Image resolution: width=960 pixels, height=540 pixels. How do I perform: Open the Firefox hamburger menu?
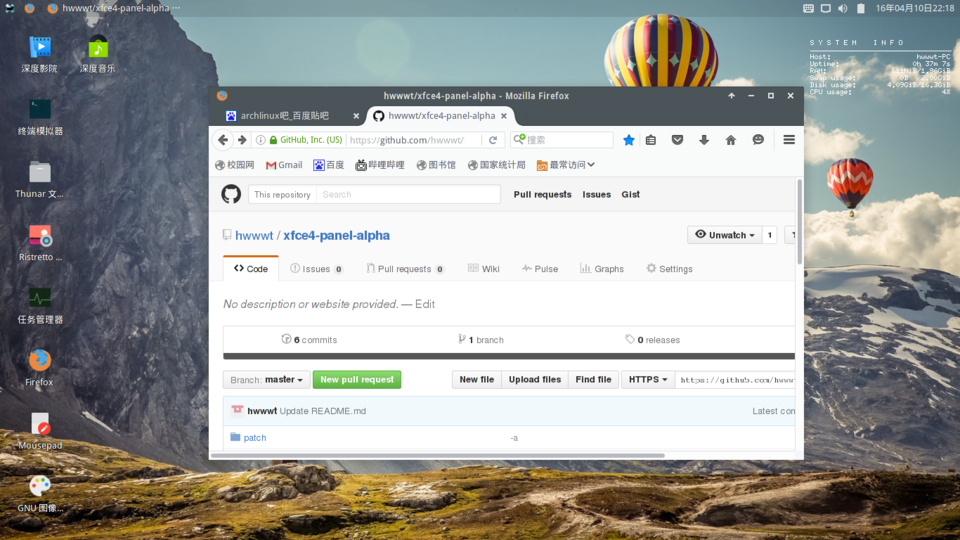pyautogui.click(x=789, y=140)
